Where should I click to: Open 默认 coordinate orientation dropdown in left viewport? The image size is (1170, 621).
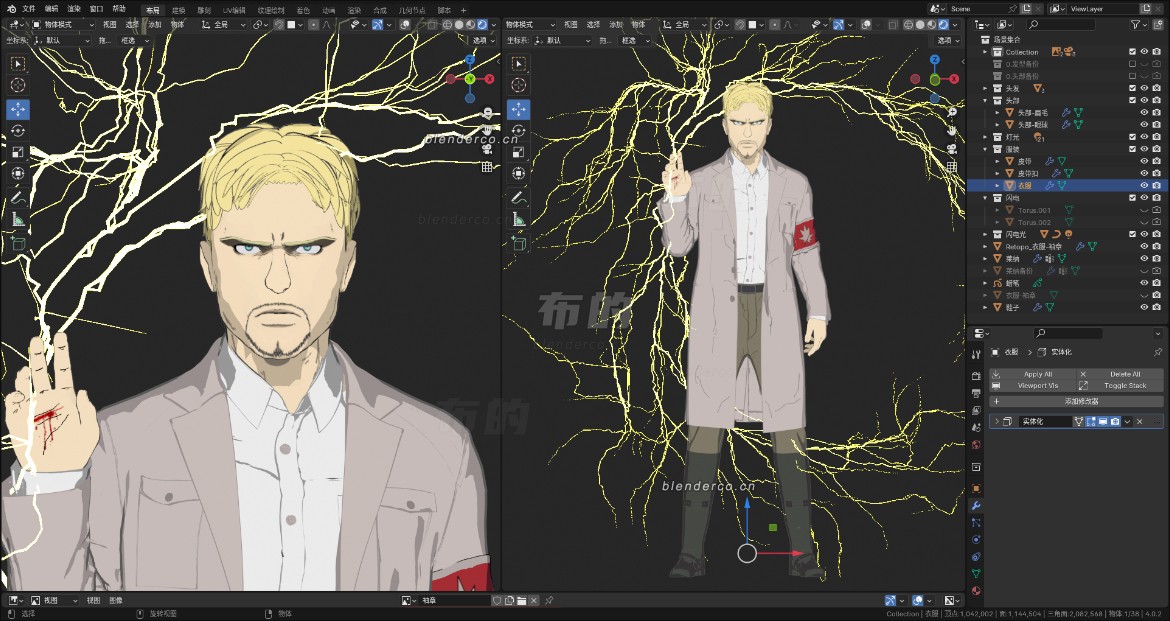pyautogui.click(x=63, y=40)
